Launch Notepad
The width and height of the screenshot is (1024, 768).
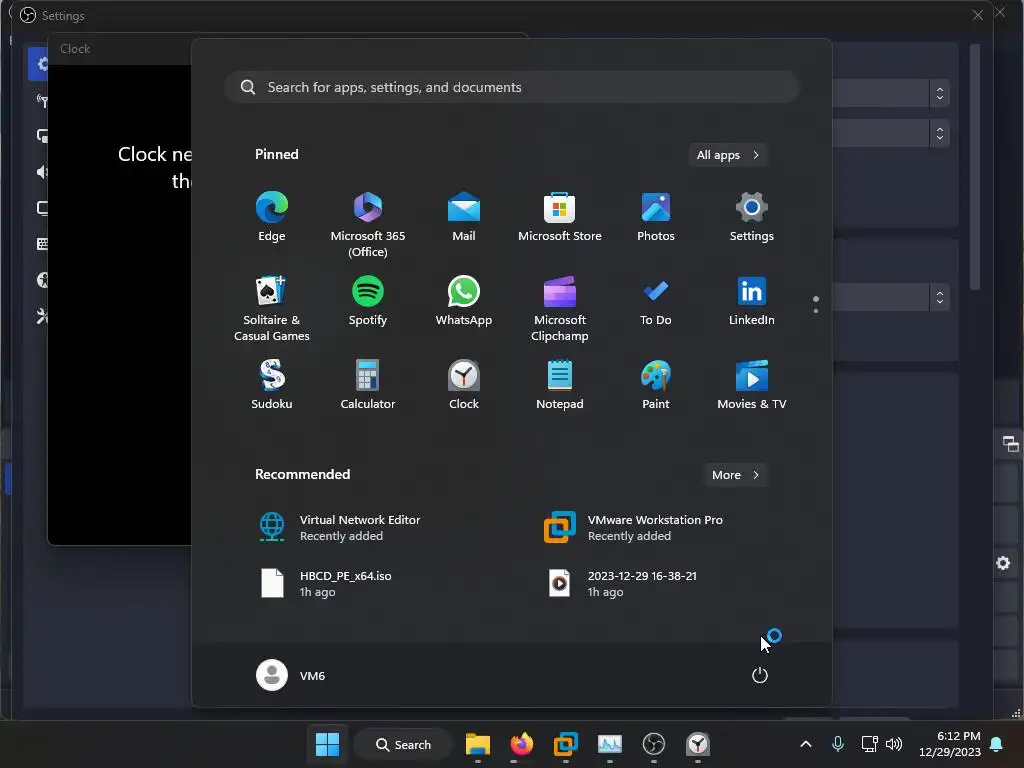click(560, 385)
